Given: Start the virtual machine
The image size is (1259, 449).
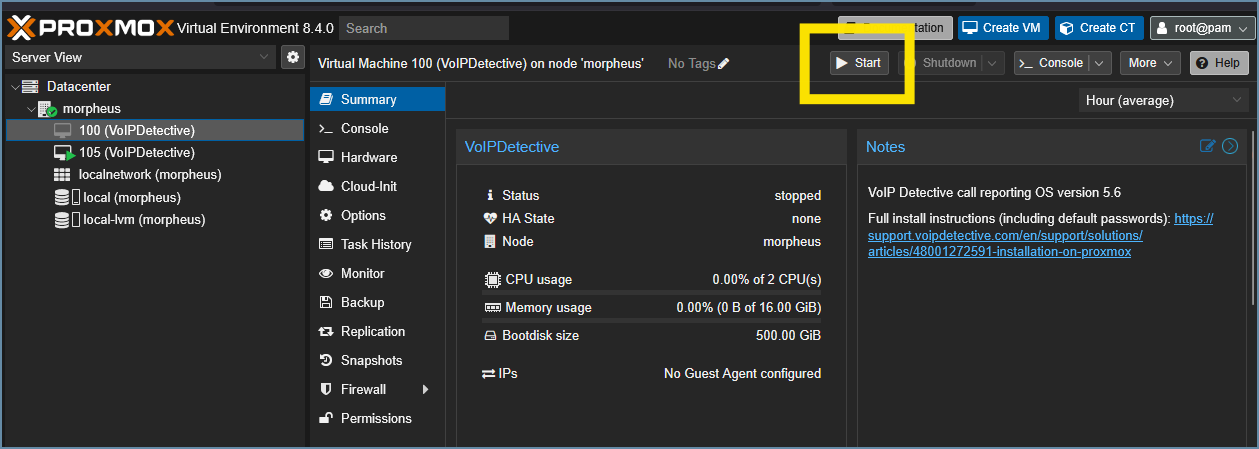Looking at the screenshot, I should point(859,63).
